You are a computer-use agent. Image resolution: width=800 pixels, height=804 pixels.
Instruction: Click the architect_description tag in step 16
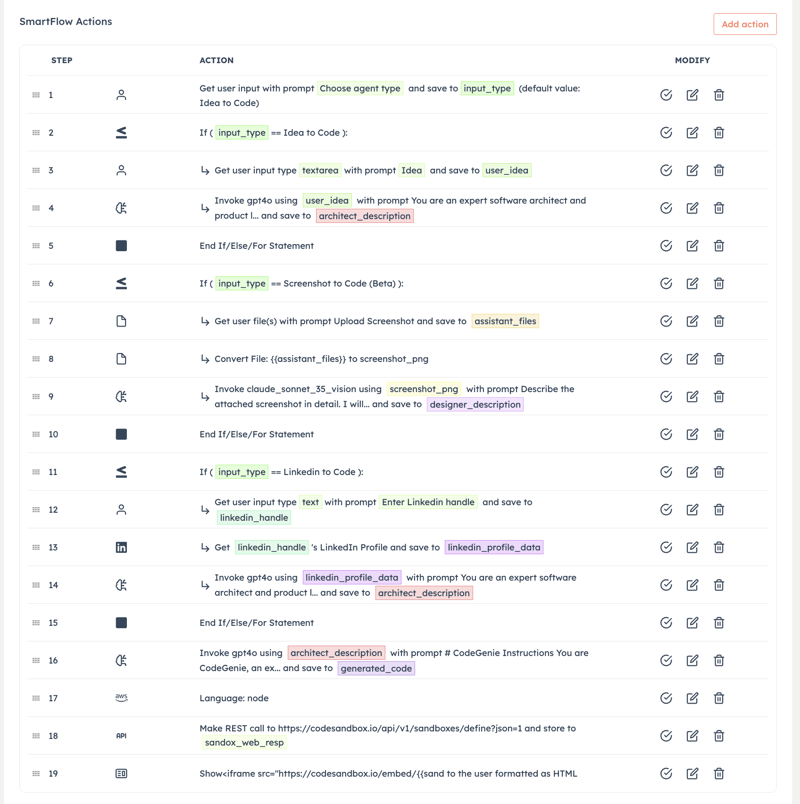(x=336, y=653)
